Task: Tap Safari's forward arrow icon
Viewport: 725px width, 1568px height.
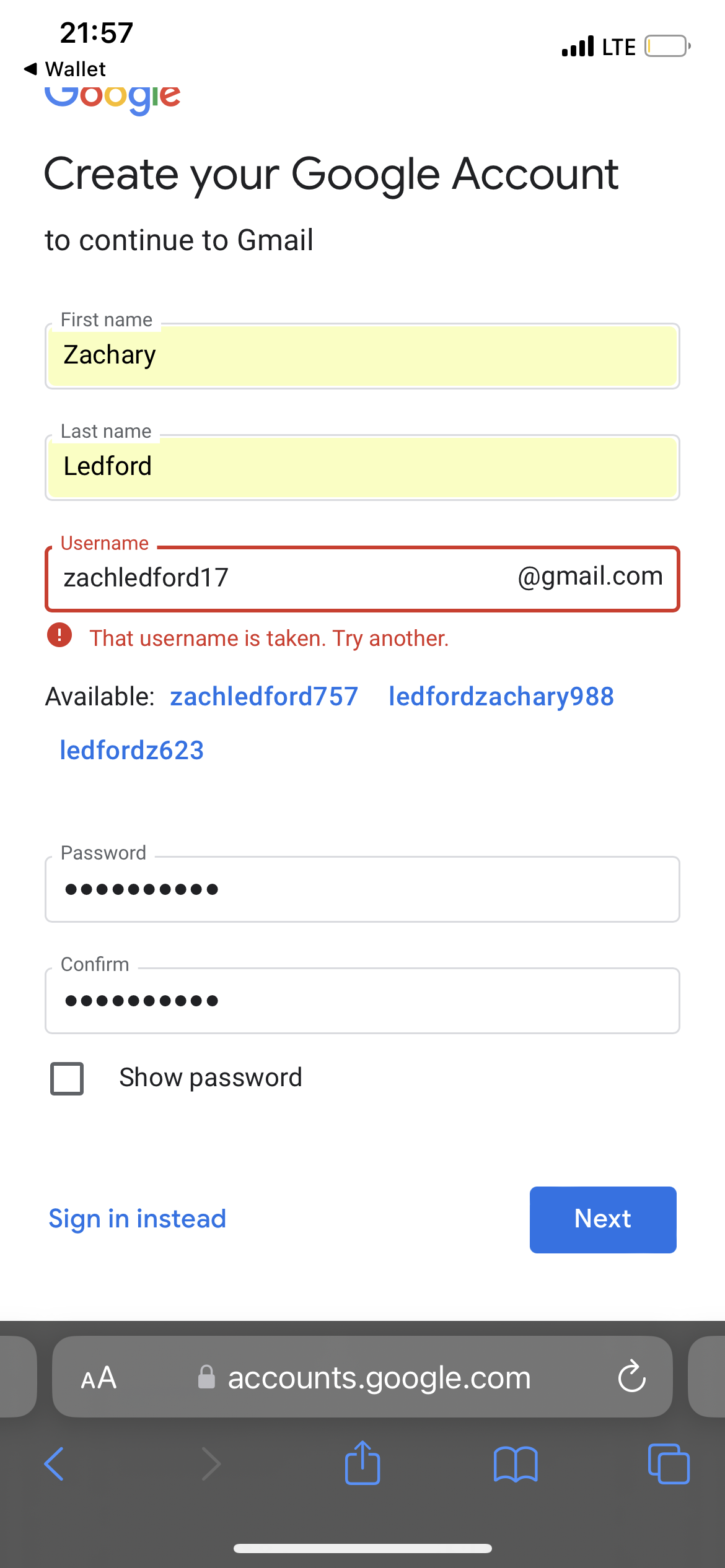Action: point(211,1464)
